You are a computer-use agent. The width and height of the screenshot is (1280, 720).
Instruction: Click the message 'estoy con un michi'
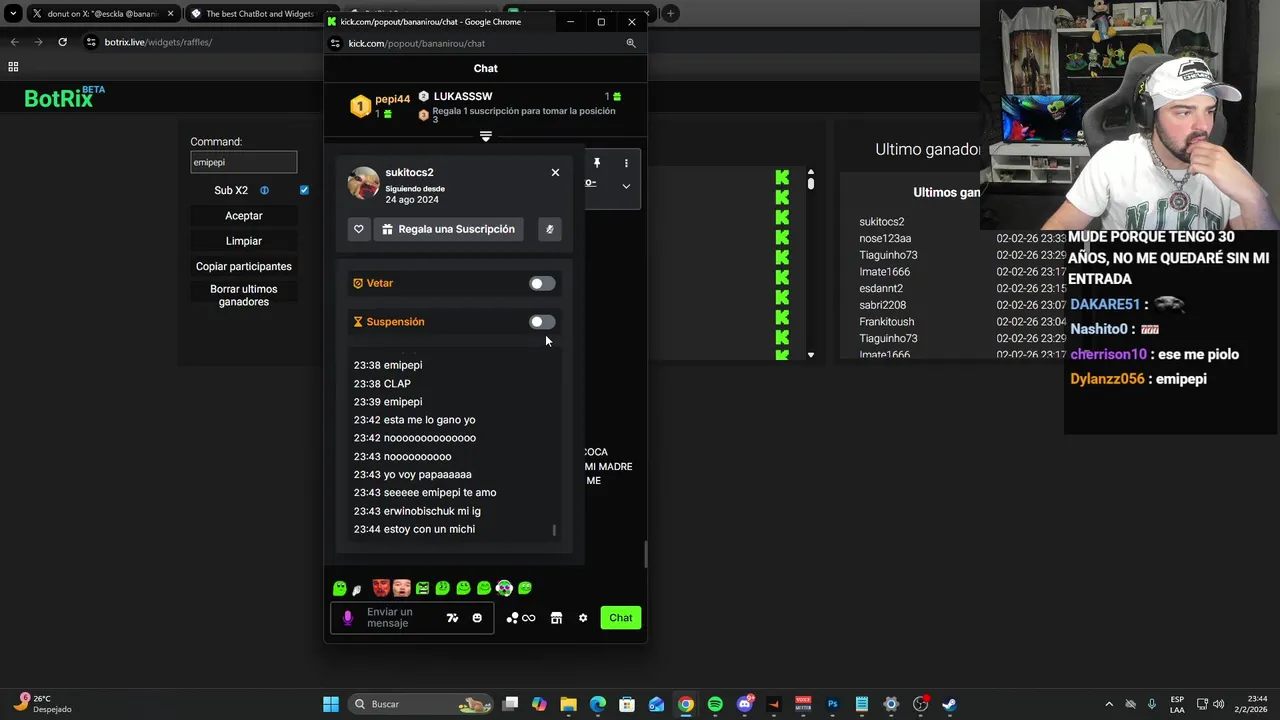click(429, 529)
